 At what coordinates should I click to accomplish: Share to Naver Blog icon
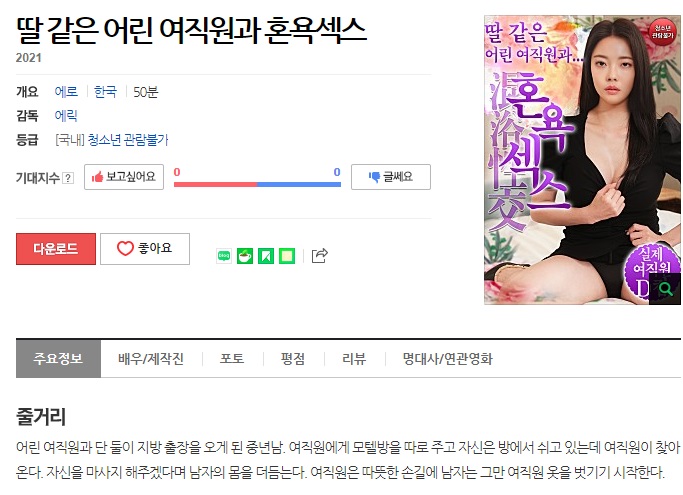point(224,256)
